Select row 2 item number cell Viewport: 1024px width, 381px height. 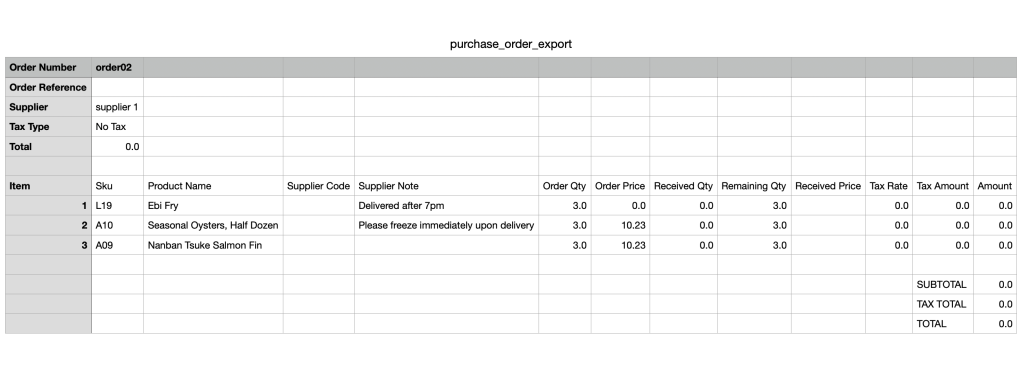click(x=48, y=225)
